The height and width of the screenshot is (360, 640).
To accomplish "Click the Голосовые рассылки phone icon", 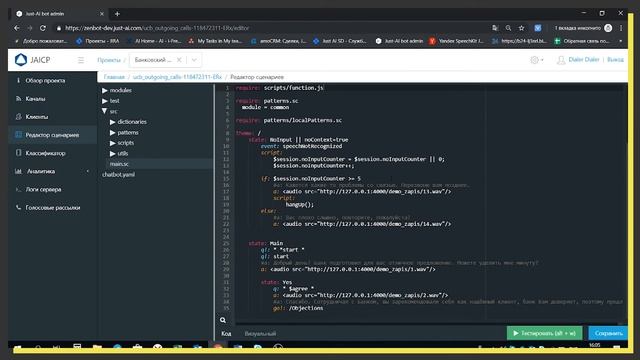I will click(18, 207).
